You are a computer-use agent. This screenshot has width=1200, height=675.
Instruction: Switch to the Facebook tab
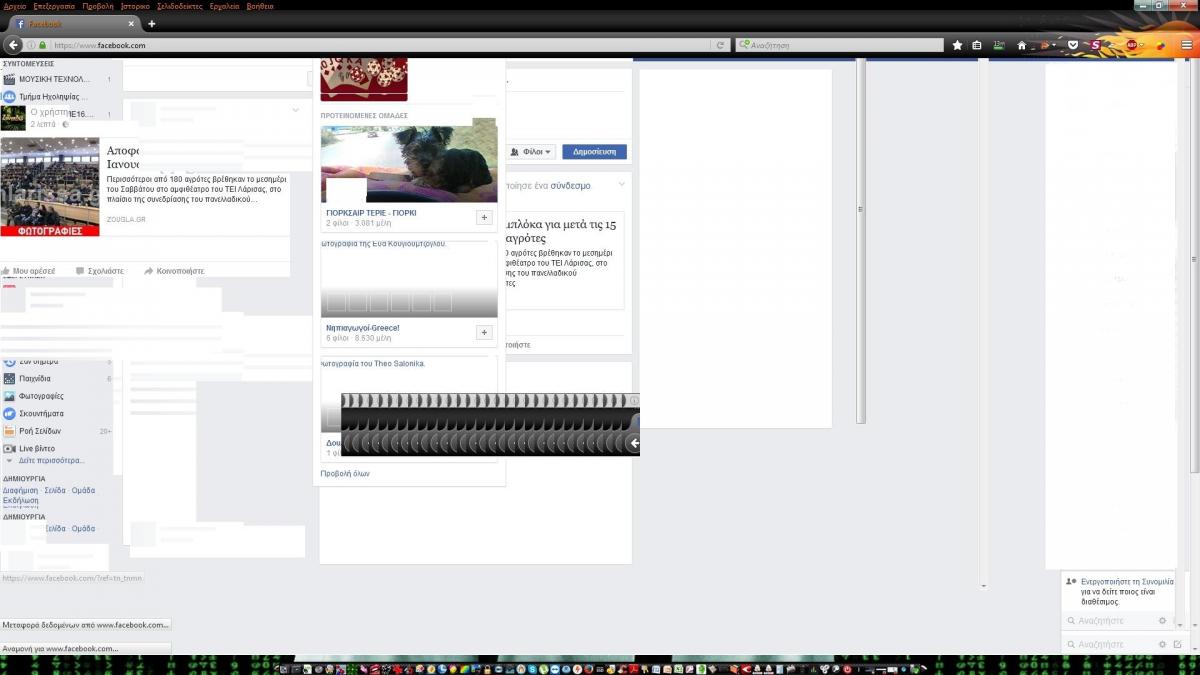pos(73,24)
